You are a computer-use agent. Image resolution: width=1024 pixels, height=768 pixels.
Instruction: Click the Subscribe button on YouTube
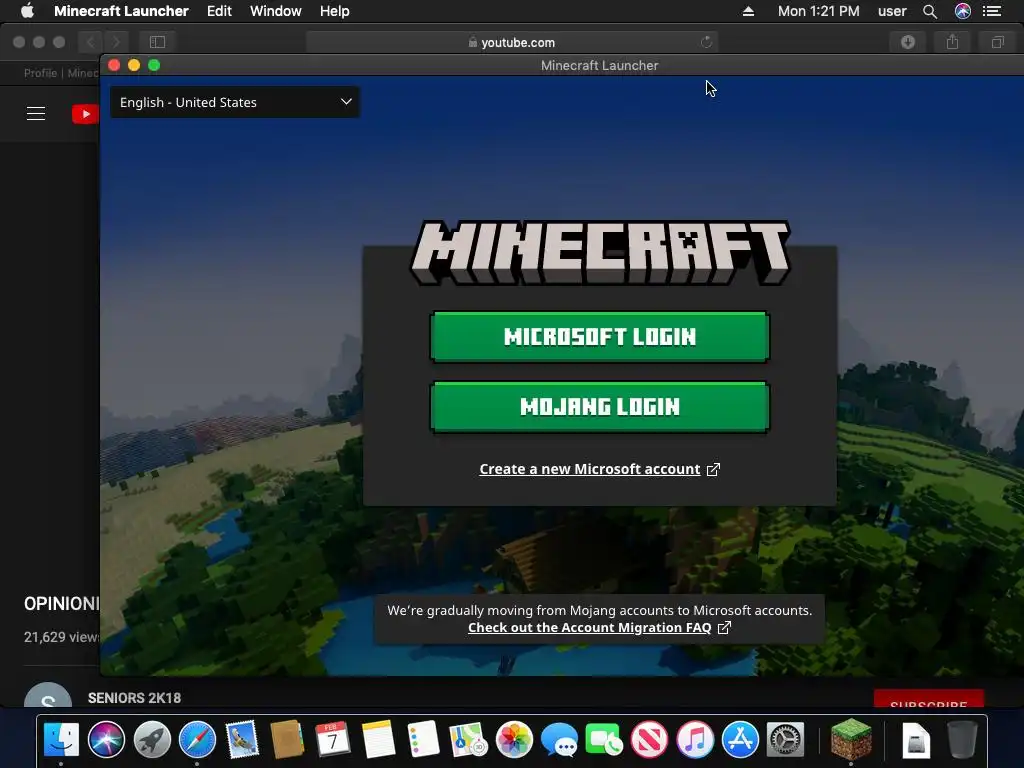[929, 698]
